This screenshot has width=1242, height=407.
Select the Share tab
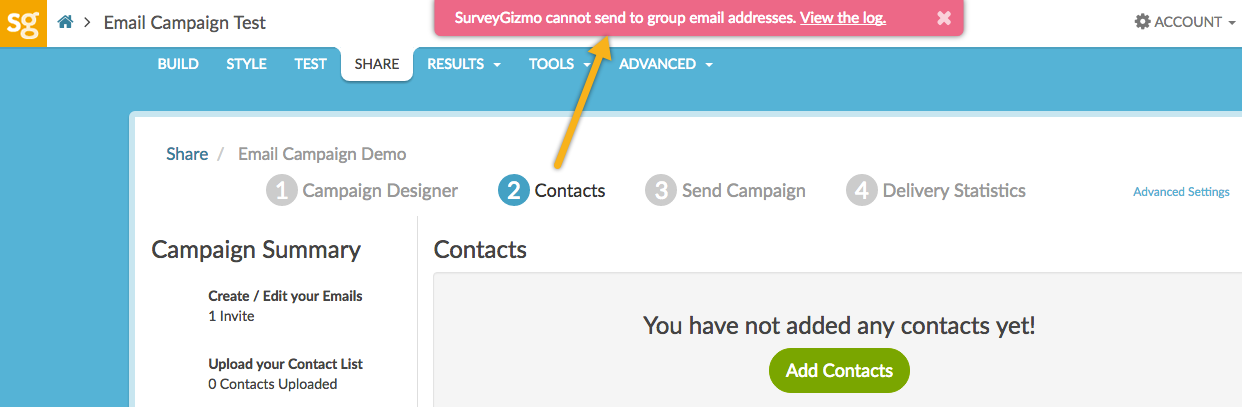(377, 64)
